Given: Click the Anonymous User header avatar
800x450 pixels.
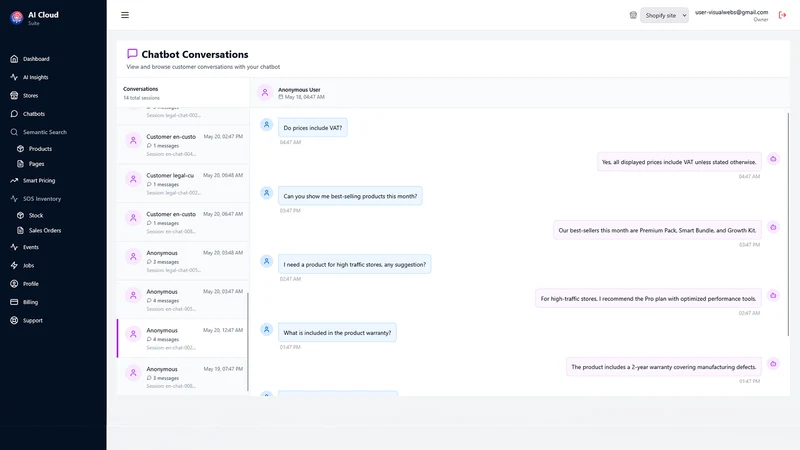Looking at the screenshot, I should pyautogui.click(x=265, y=93).
